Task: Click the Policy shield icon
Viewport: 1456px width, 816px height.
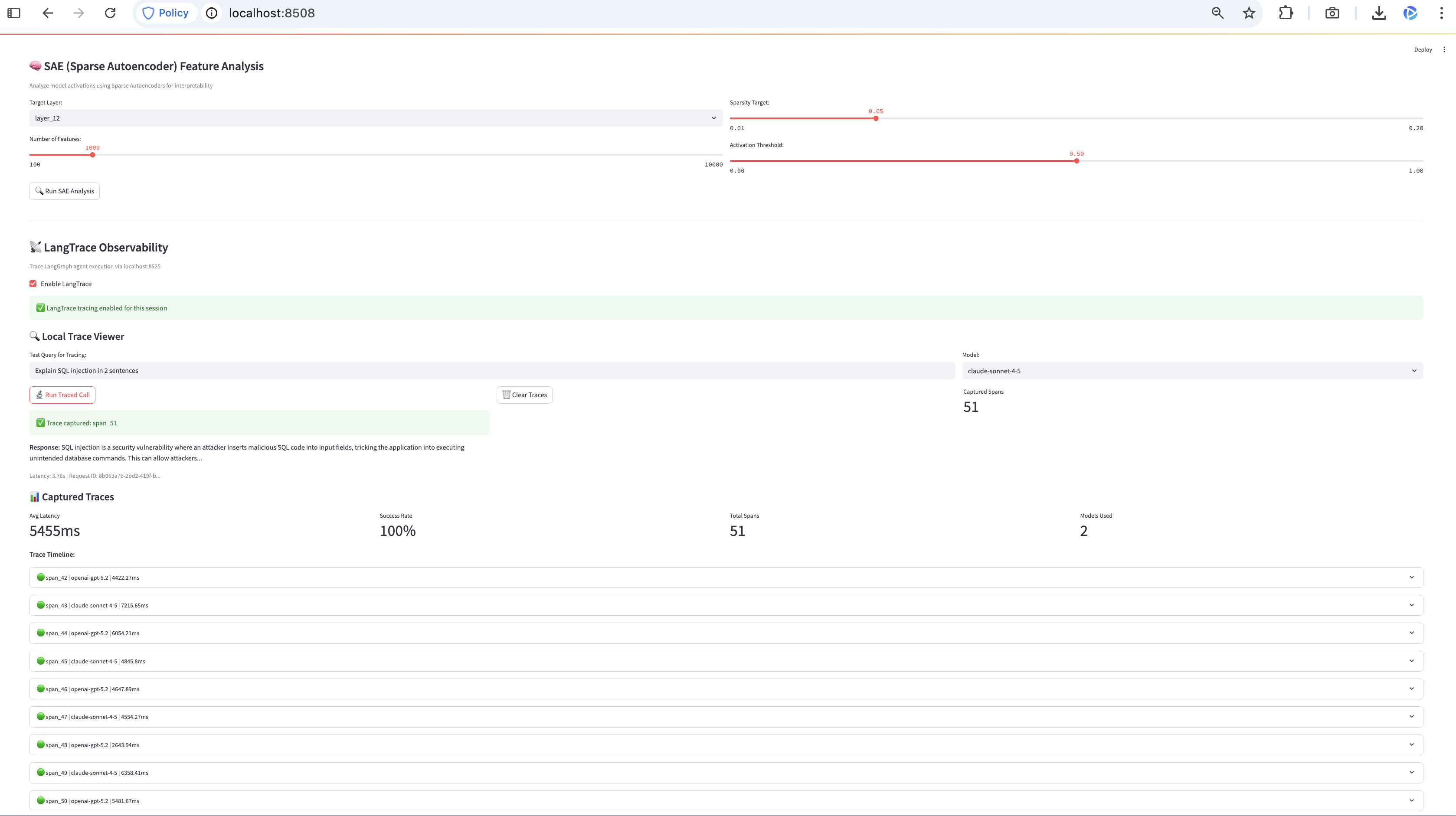Action: 148,13
